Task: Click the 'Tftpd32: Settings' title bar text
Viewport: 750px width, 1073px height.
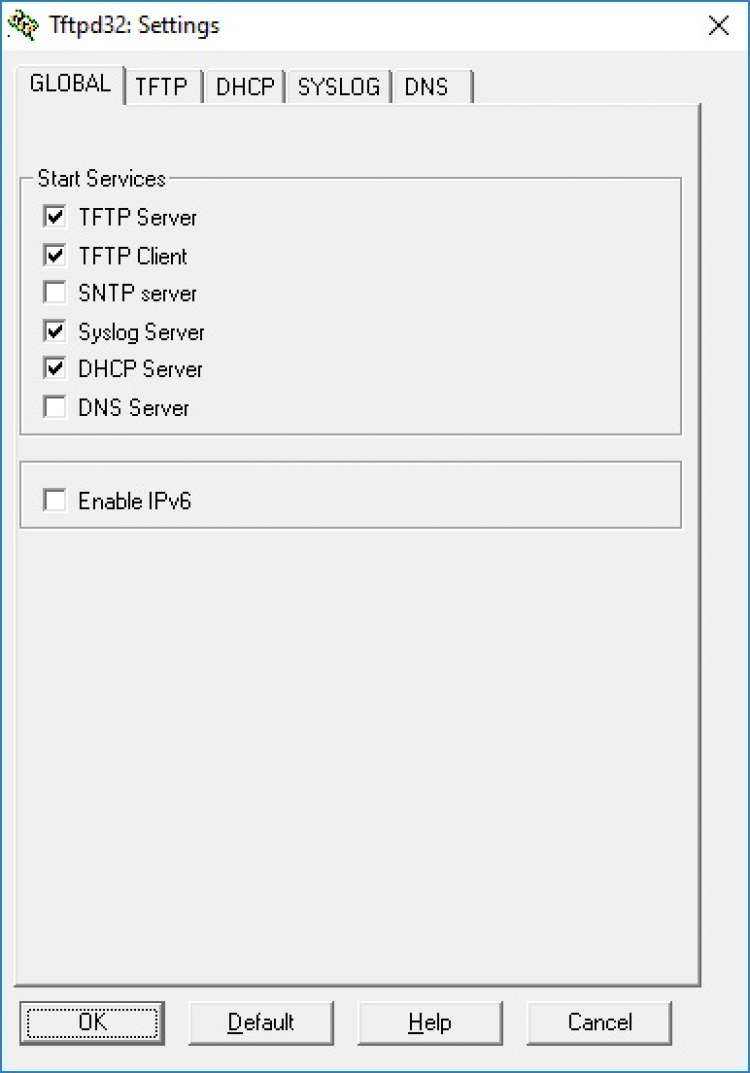Action: [x=134, y=26]
